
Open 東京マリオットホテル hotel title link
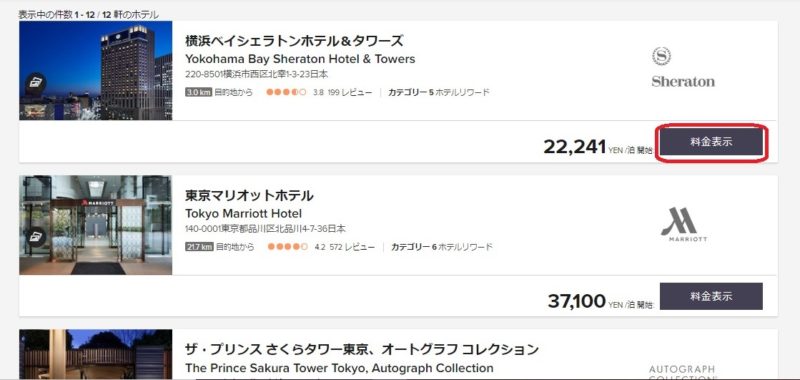[249, 196]
